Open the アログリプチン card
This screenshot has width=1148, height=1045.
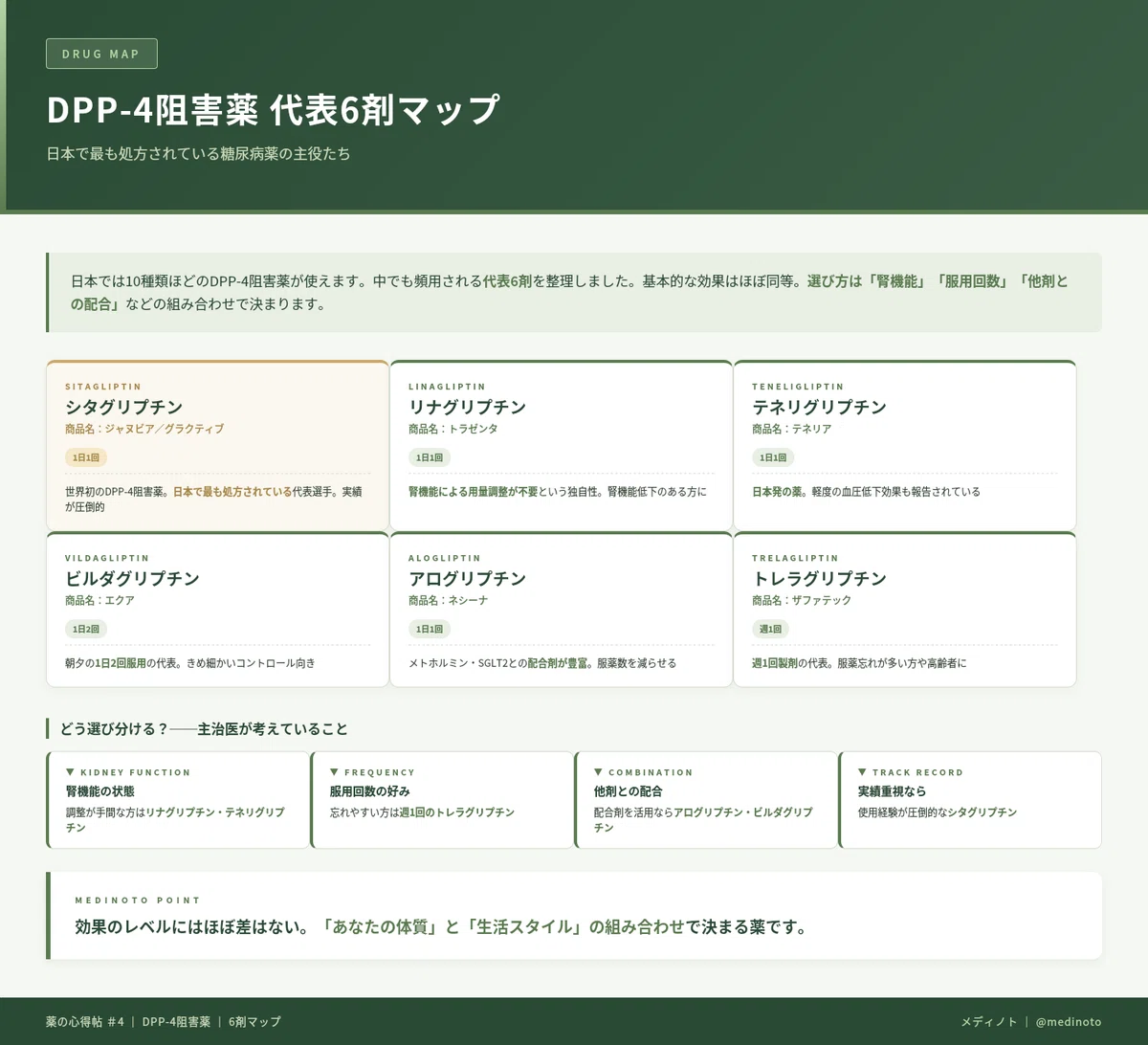[x=561, y=610]
